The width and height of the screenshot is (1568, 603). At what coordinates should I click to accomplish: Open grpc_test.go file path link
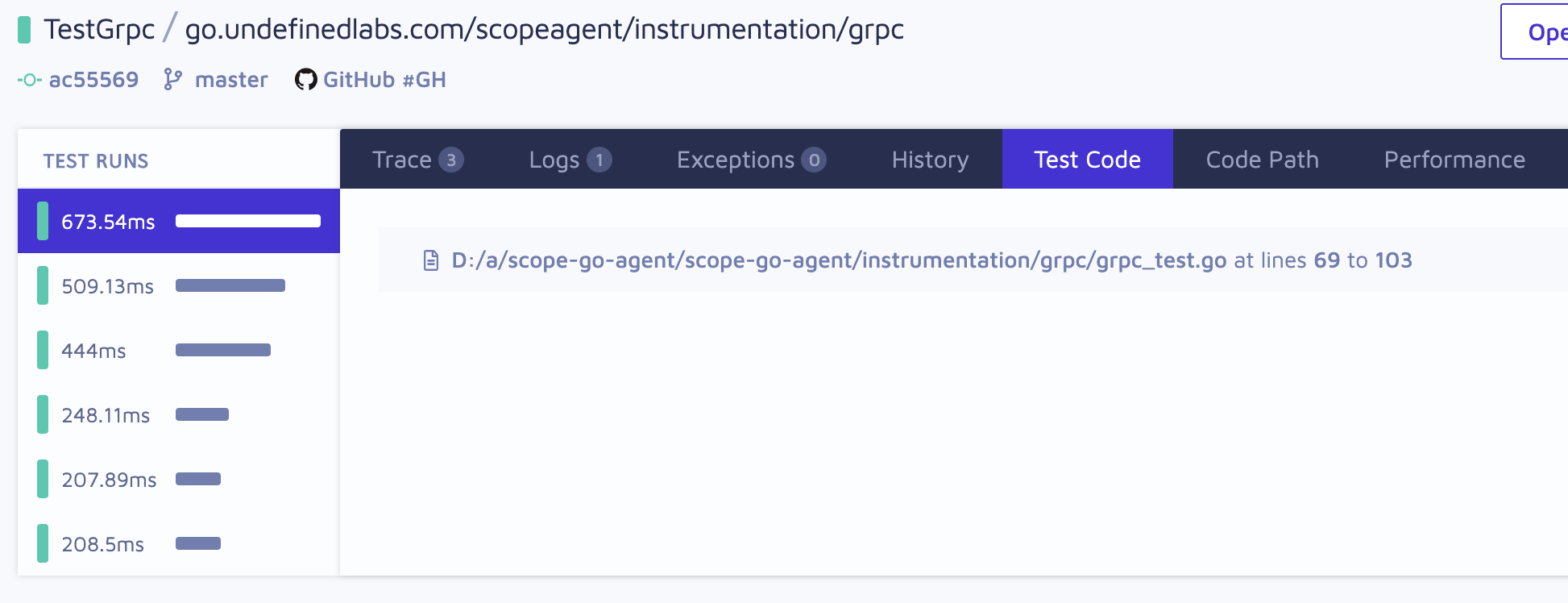(x=839, y=260)
